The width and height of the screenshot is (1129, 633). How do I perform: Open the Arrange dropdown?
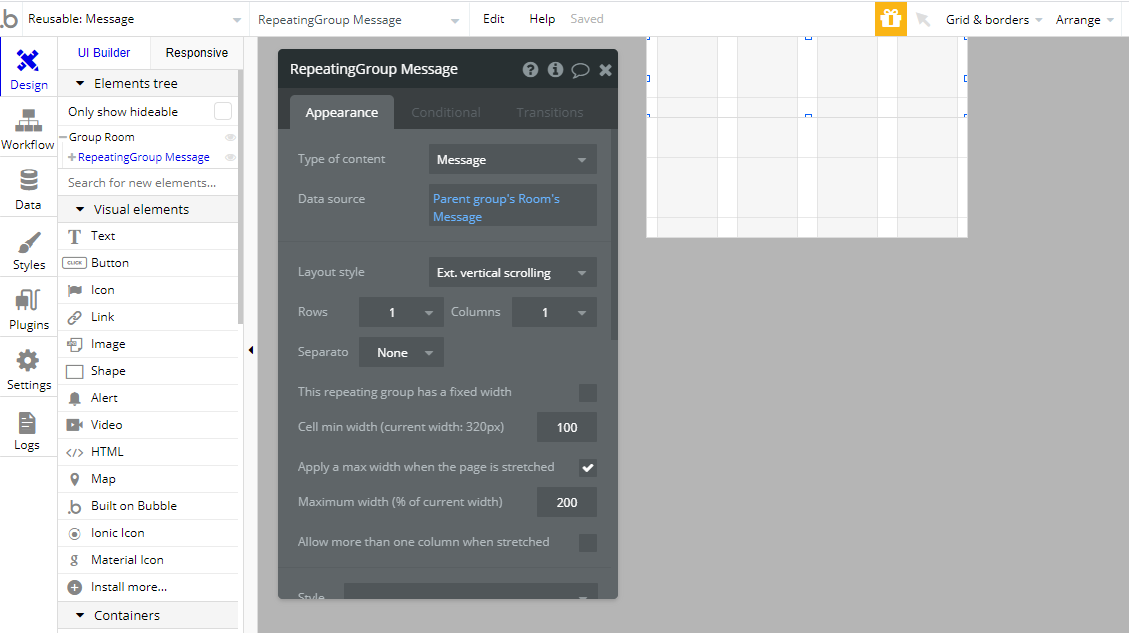[1084, 19]
